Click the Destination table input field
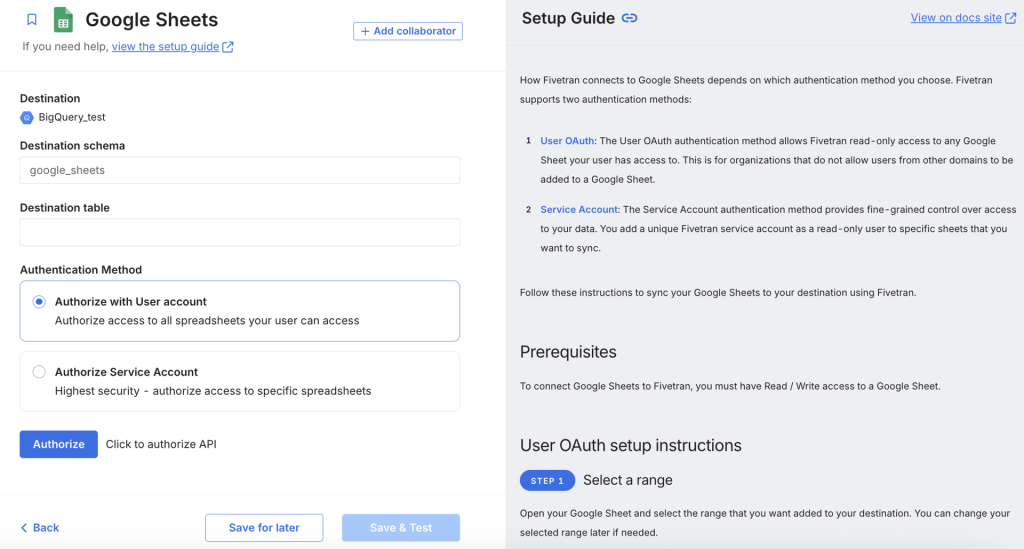1024x549 pixels. pyautogui.click(x=239, y=232)
